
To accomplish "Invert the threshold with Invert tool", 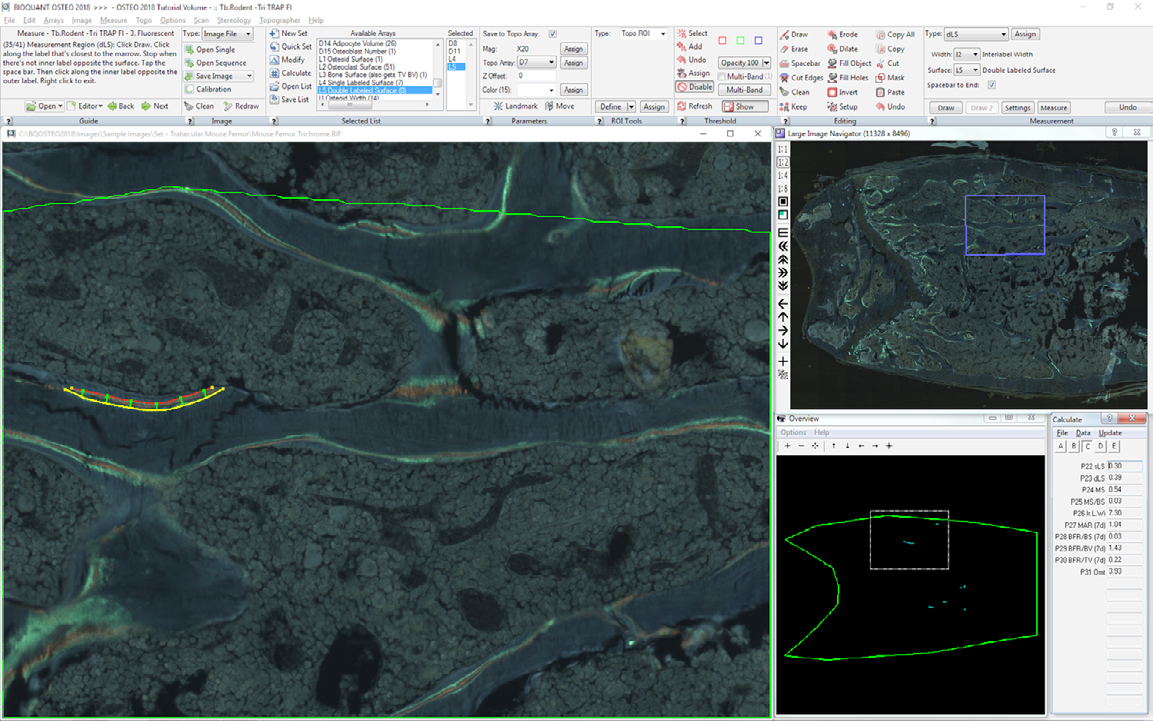I will pyautogui.click(x=843, y=93).
